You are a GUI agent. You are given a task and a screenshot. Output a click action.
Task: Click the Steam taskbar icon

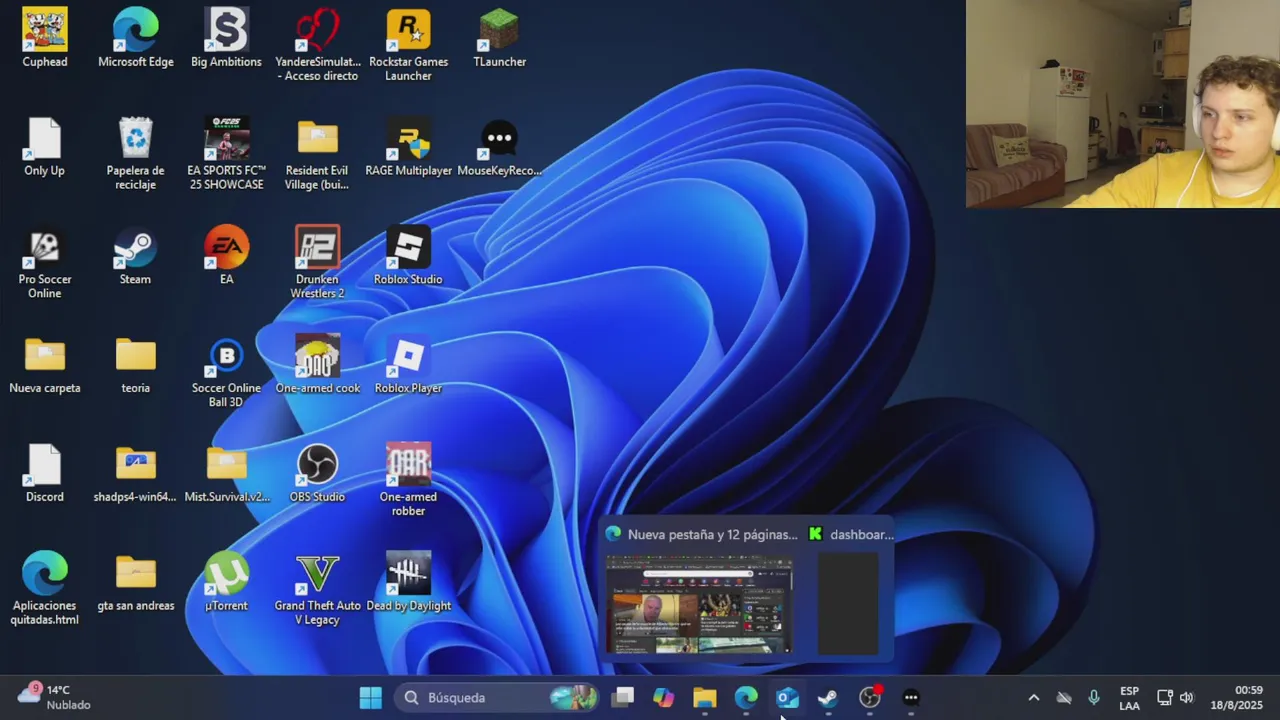(x=828, y=698)
